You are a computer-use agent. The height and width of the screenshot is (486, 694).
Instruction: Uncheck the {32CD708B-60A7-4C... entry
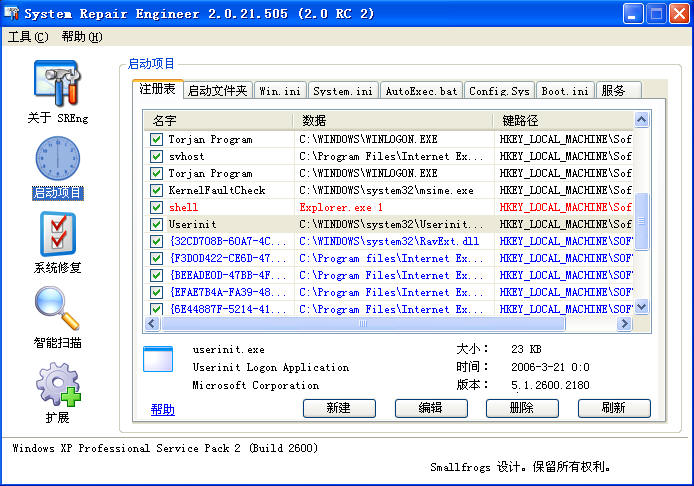(156, 241)
